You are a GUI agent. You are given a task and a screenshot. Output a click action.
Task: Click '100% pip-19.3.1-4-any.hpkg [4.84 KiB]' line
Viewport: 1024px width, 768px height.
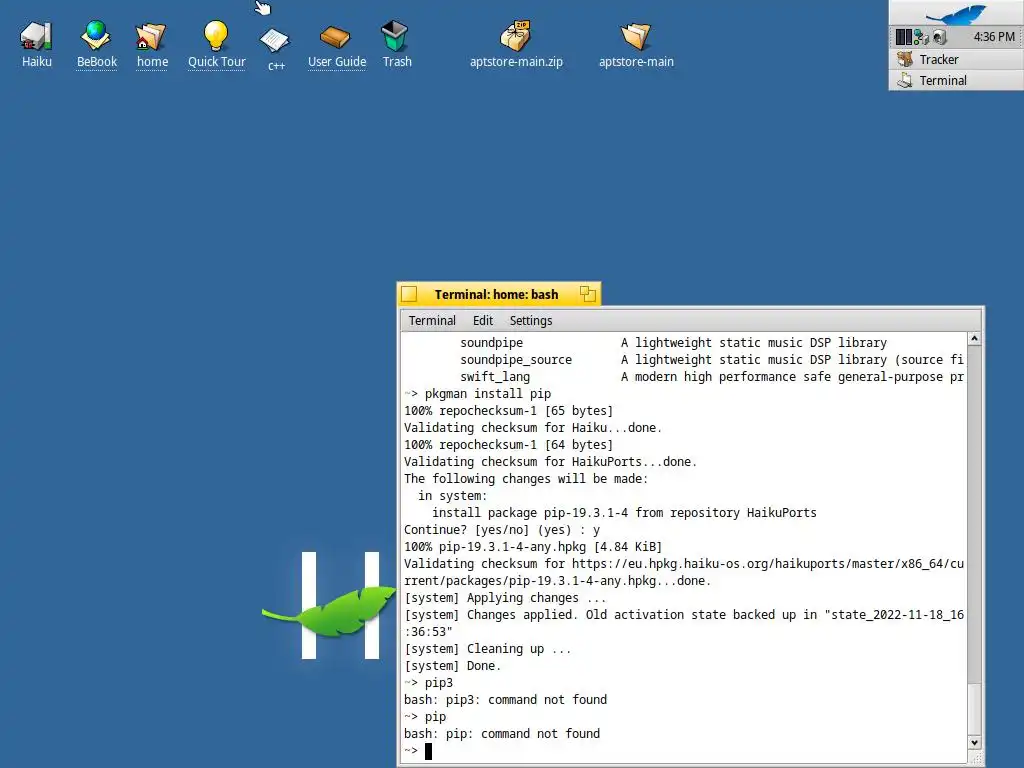pos(533,547)
